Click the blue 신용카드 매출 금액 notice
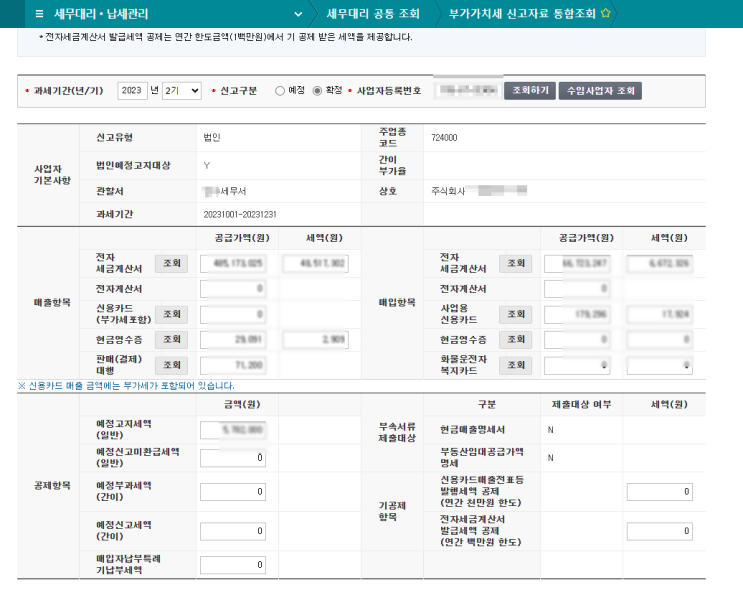Image resolution: width=743 pixels, height=590 pixels. 126,386
